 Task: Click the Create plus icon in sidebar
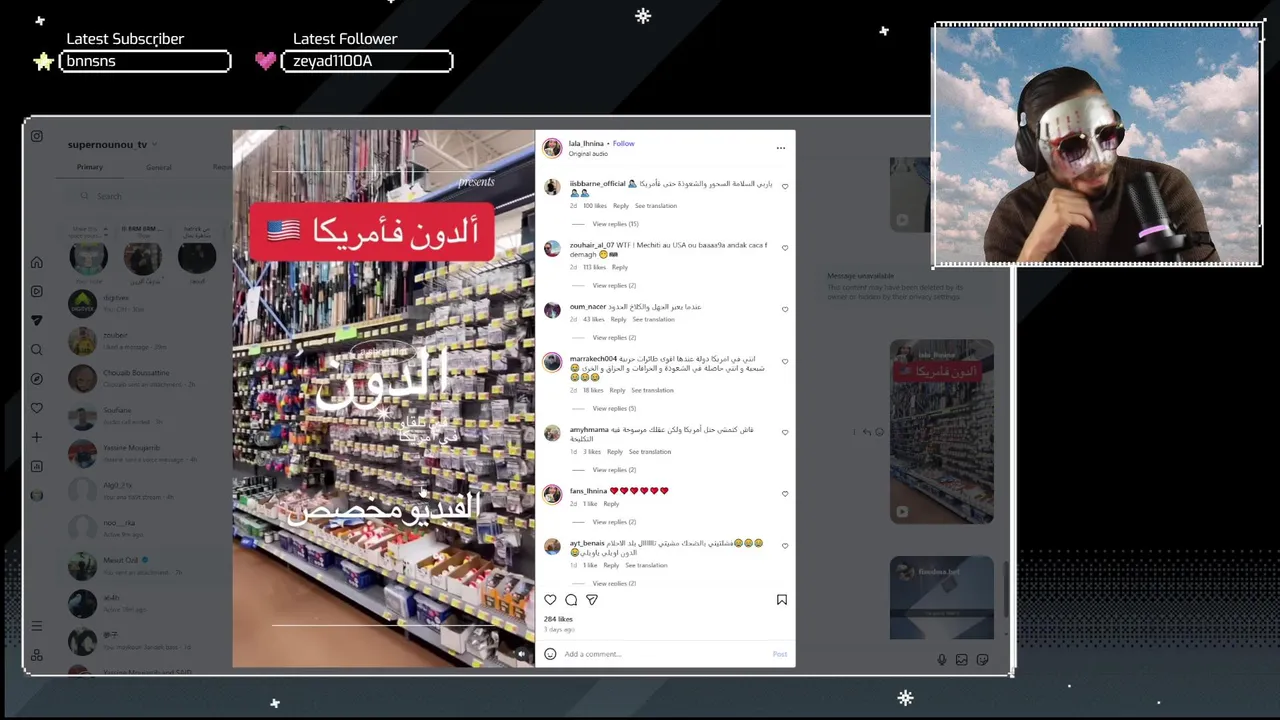37,437
